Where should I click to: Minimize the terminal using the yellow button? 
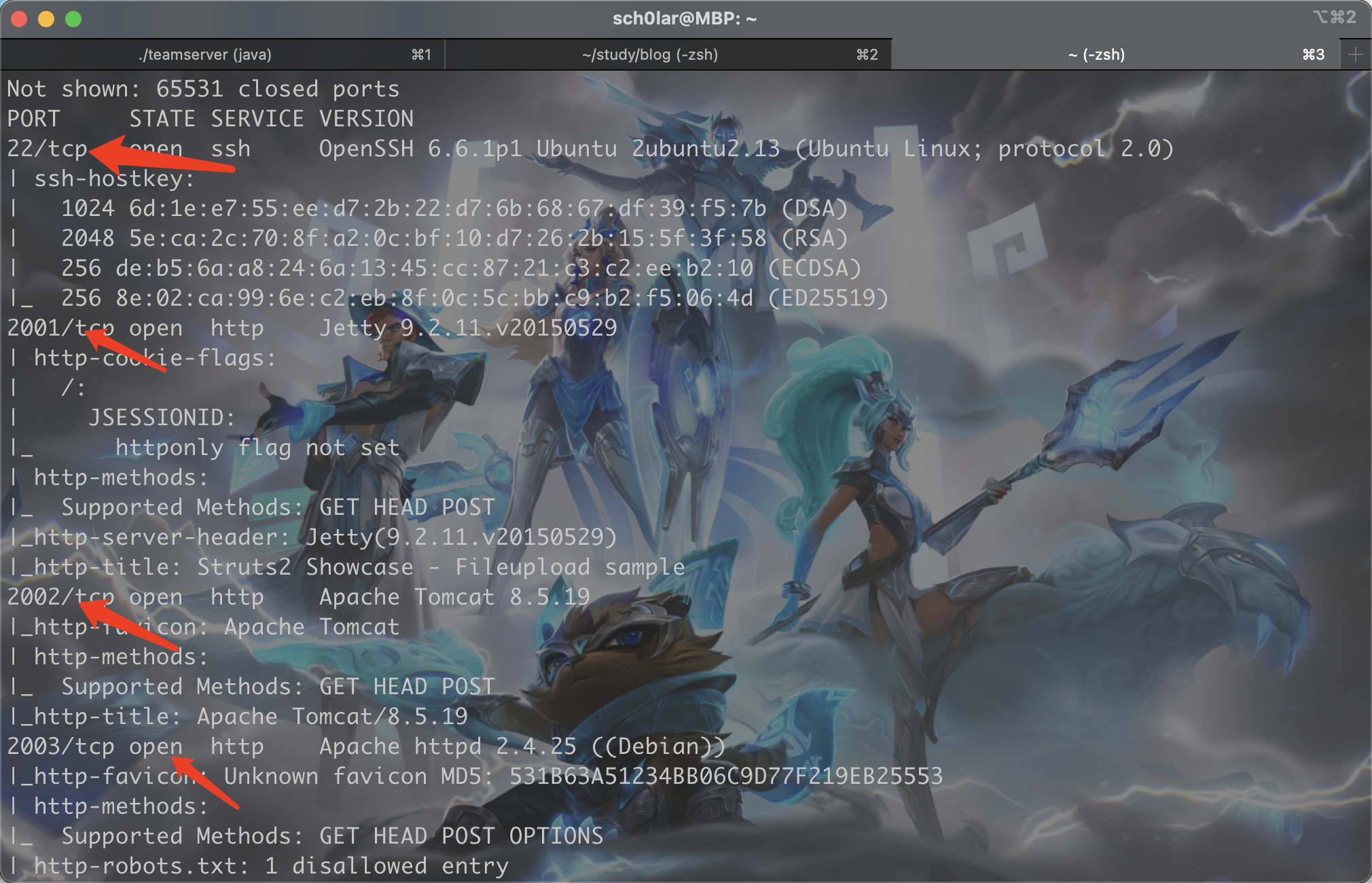pyautogui.click(x=46, y=18)
